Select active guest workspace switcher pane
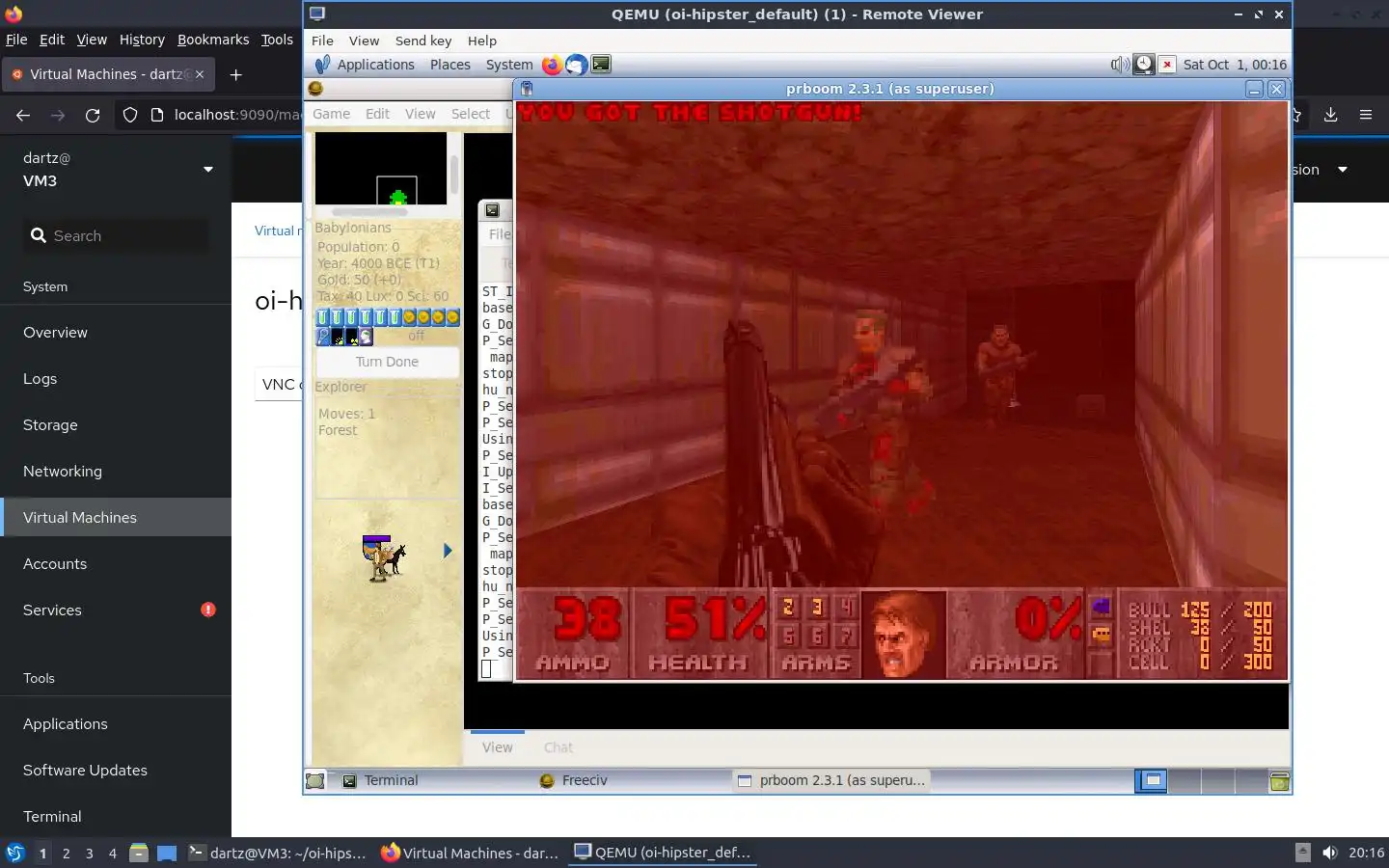Screen dimensions: 1389x868 [1152, 781]
